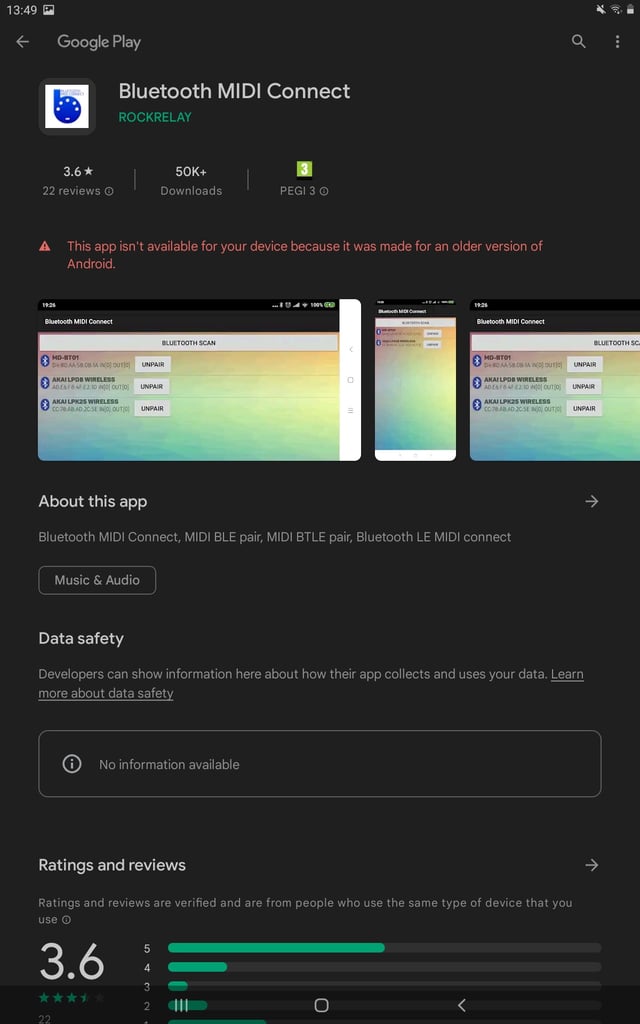Tap the battery status icon

tap(630, 9)
